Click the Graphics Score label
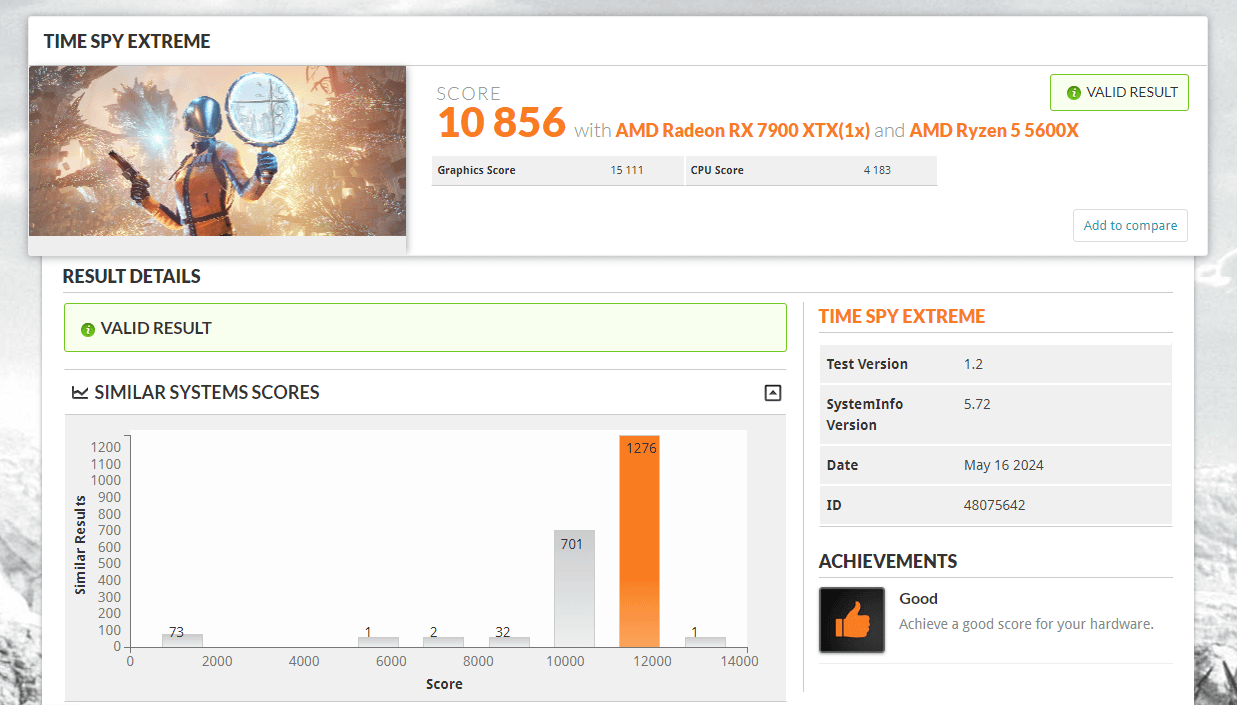Viewport: 1237px width, 705px height. point(476,170)
